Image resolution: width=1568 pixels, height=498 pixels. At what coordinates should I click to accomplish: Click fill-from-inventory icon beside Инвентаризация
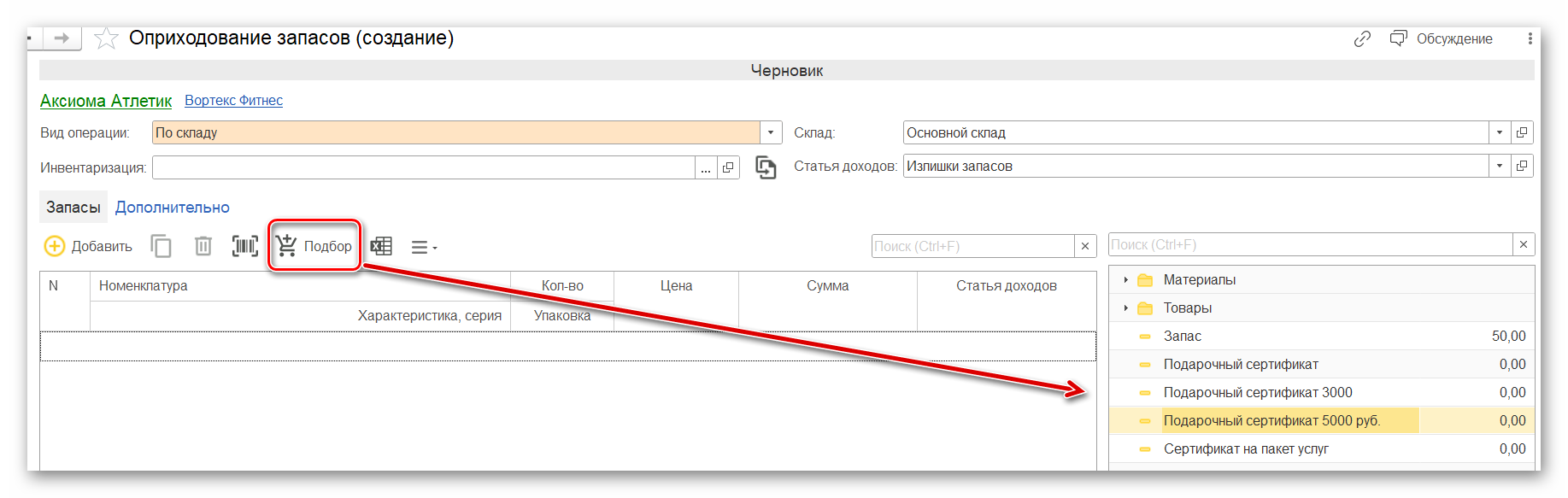pos(766,167)
